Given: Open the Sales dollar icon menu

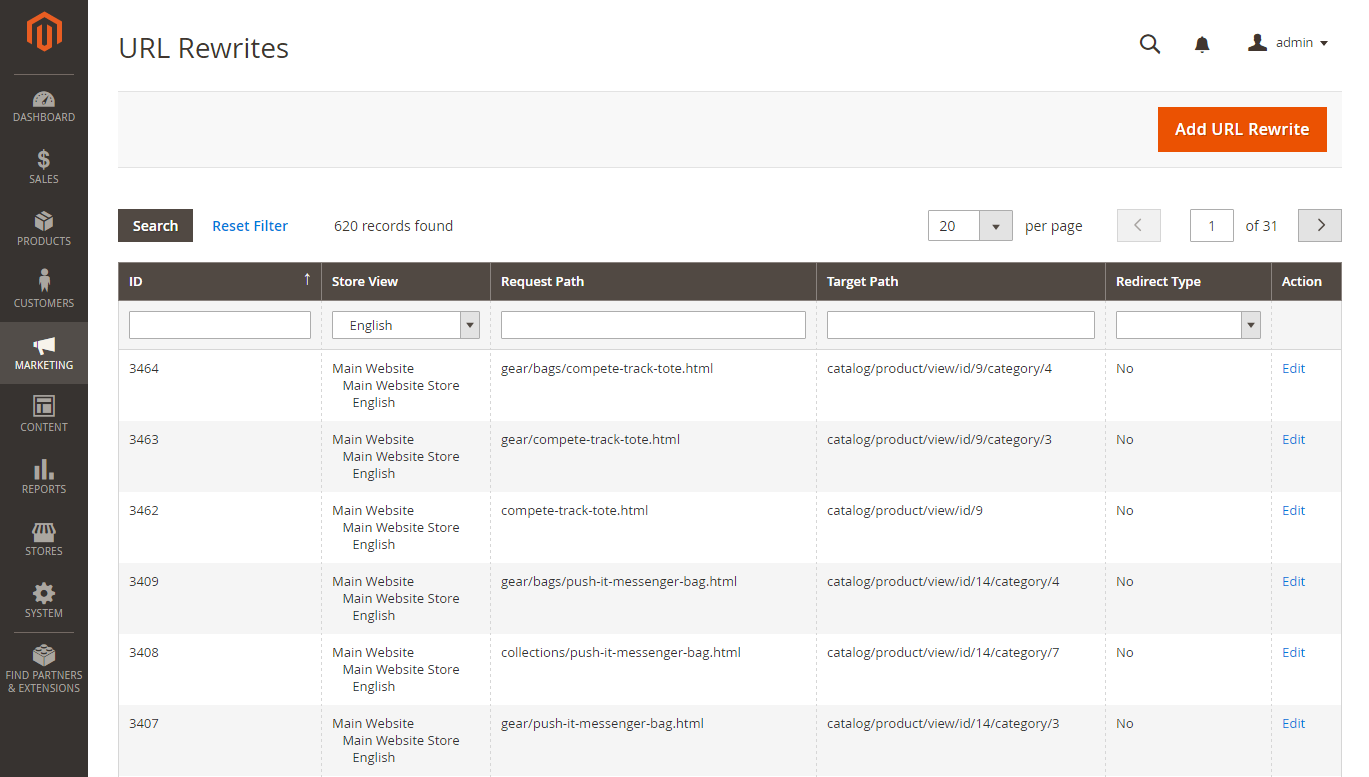Looking at the screenshot, I should coord(44,167).
